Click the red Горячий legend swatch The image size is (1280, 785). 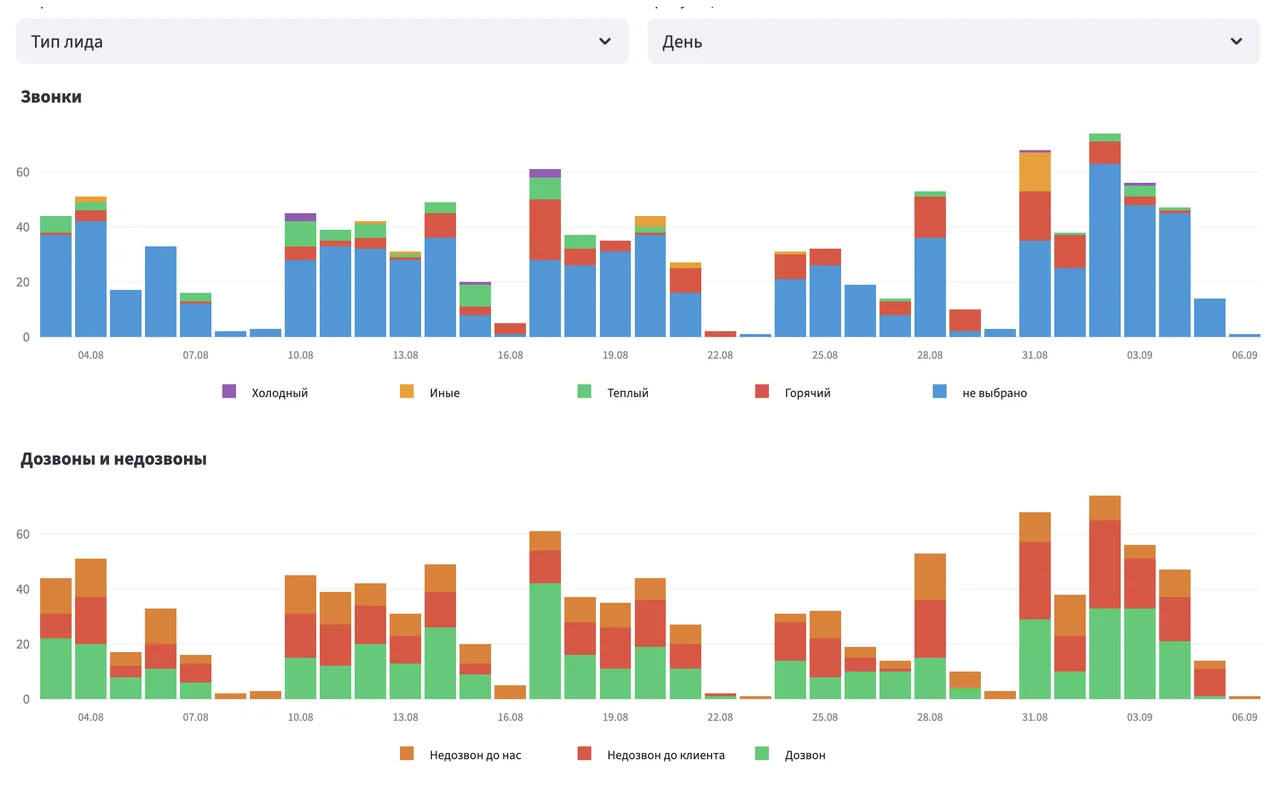763,392
